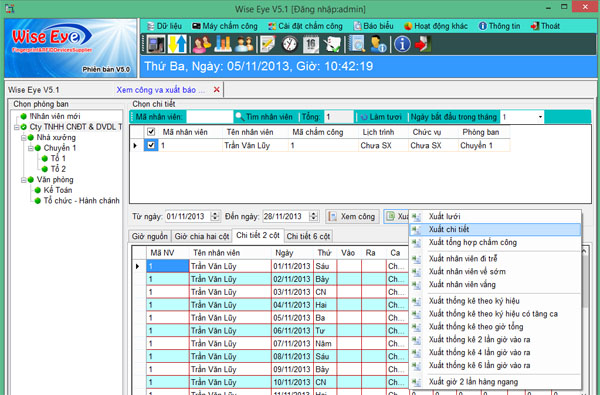Collapse the Văn phòng tree node
This screenshot has width=600, height=395.
coord(23,180)
